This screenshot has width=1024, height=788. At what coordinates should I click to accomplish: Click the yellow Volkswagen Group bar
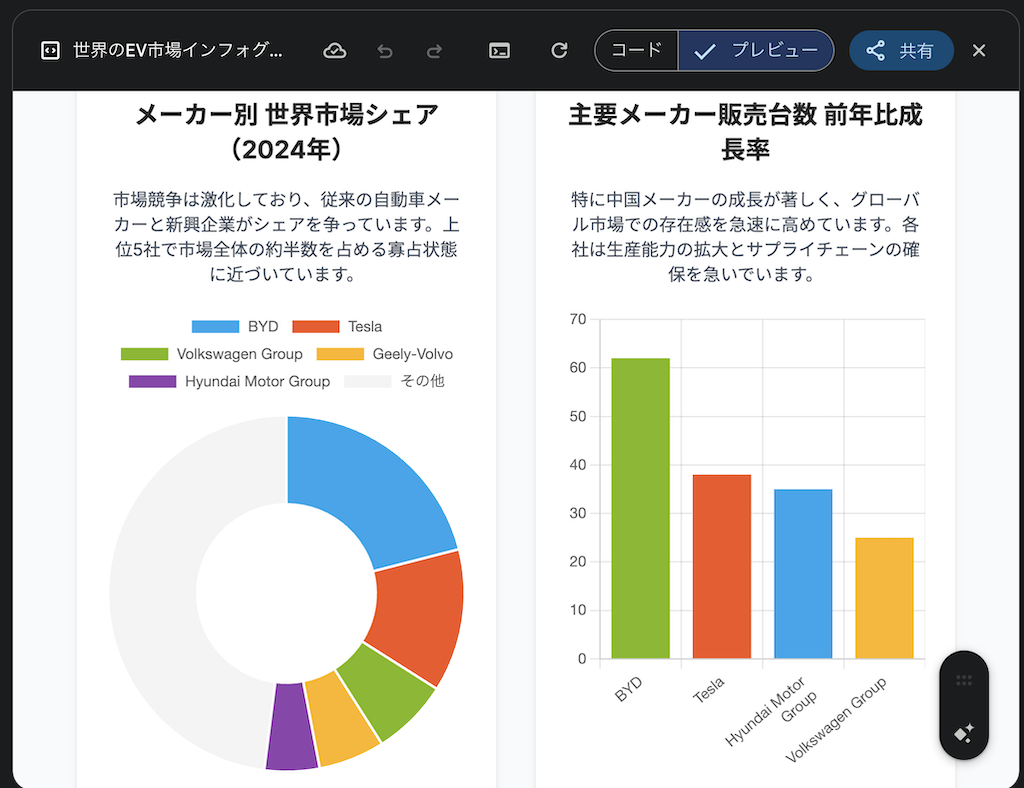coord(884,597)
